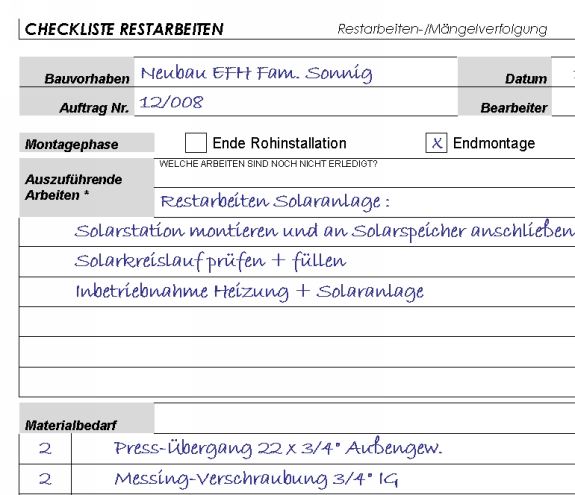This screenshot has width=575, height=495.
Task: Click the 'CHECKLISTE RESTARBEITEN' heading
Action: pyautogui.click(x=124, y=29)
